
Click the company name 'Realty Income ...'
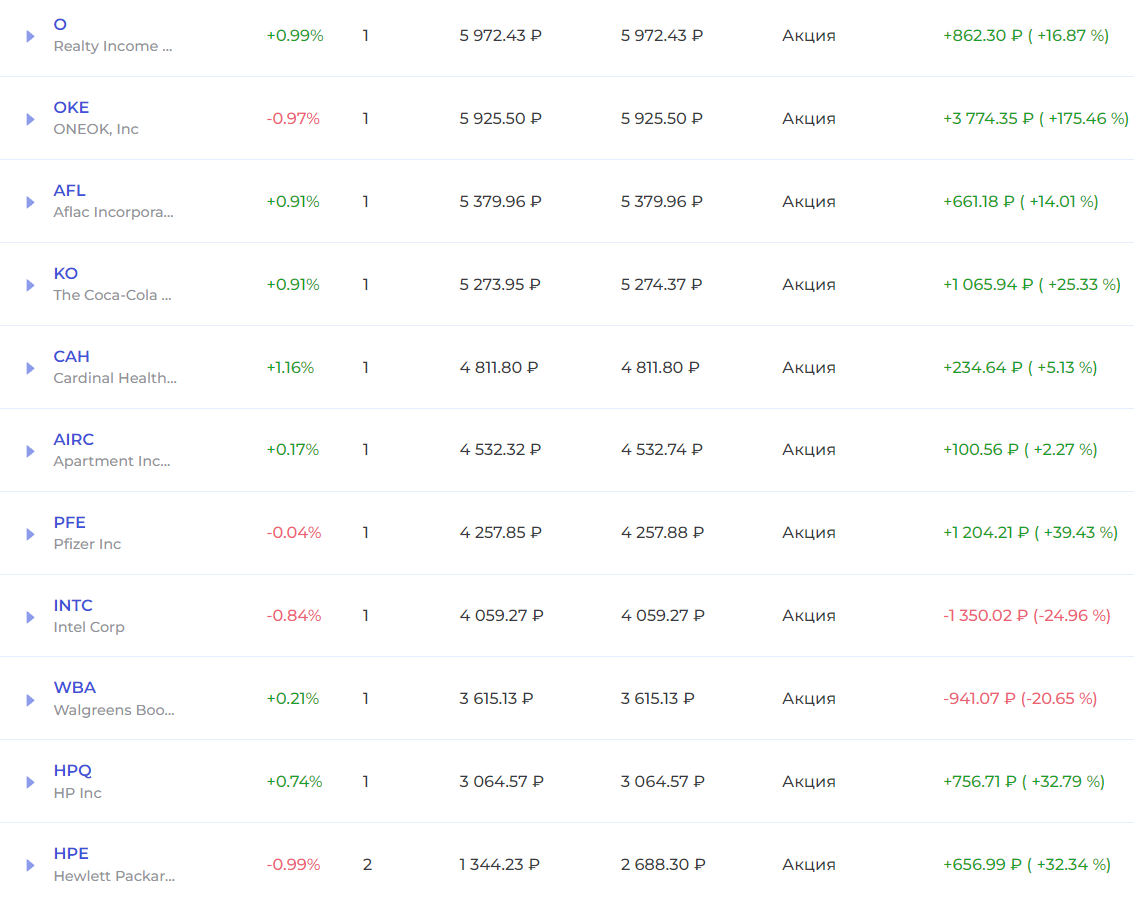pos(113,46)
